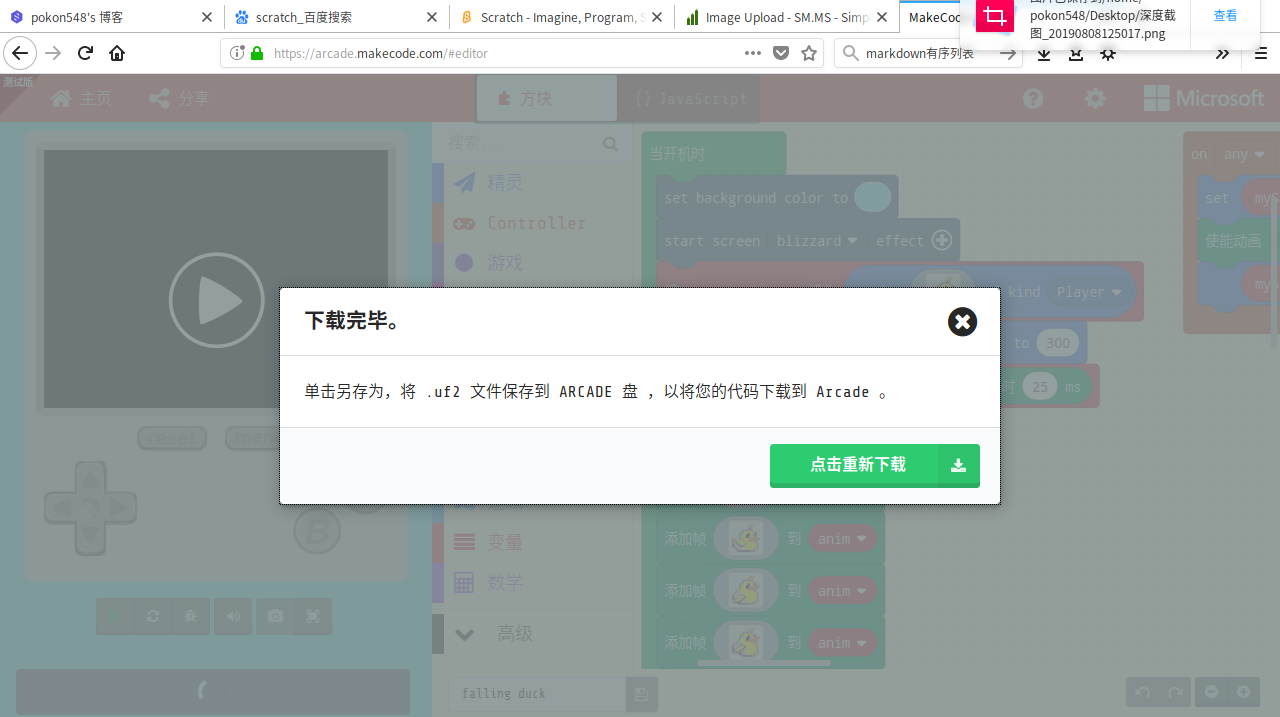Click the 点击重新下载 button

coord(875,465)
